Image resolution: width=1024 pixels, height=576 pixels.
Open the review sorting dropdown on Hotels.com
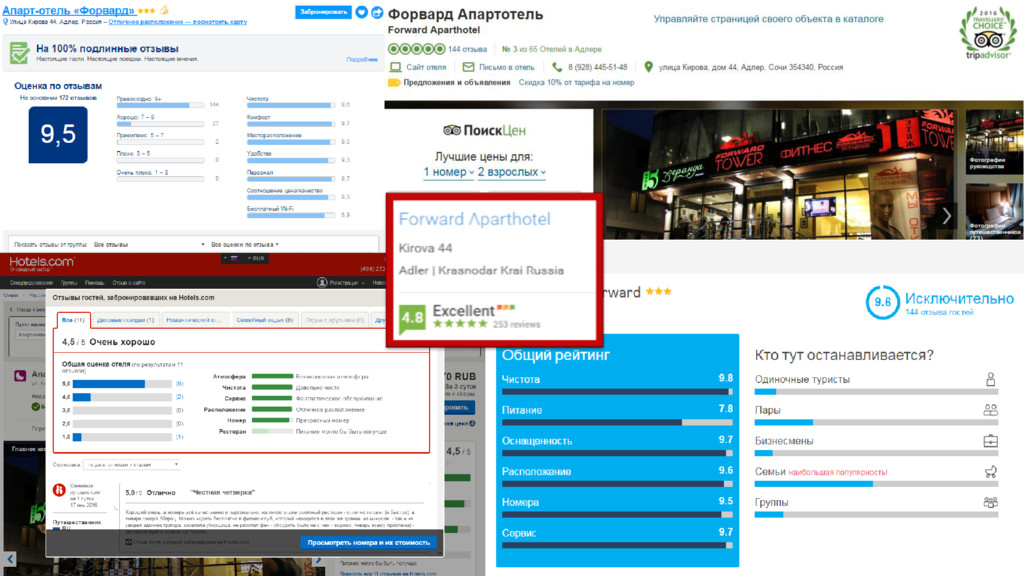pyautogui.click(x=131, y=465)
